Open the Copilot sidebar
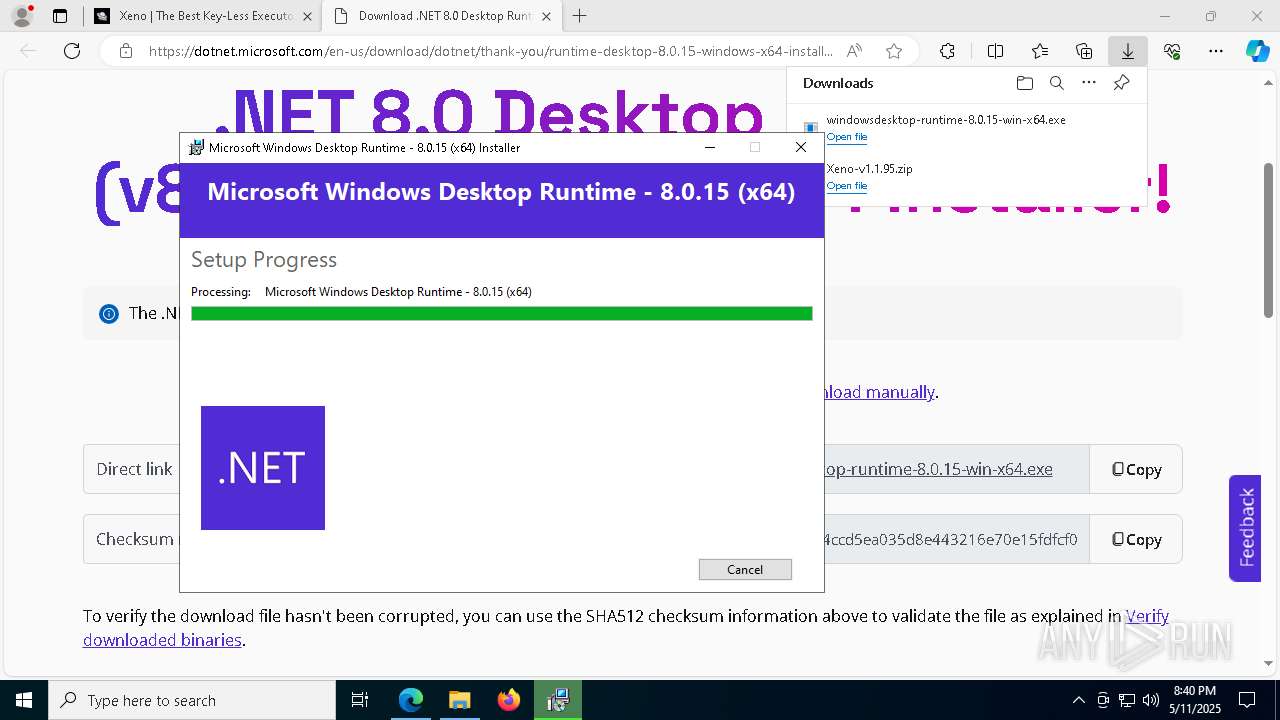The image size is (1280, 720). click(1257, 51)
